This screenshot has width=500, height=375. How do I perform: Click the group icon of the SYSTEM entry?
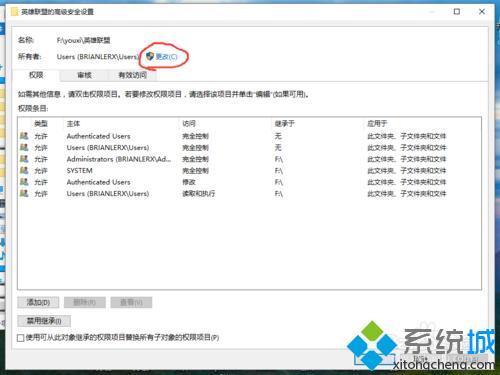coord(24,170)
